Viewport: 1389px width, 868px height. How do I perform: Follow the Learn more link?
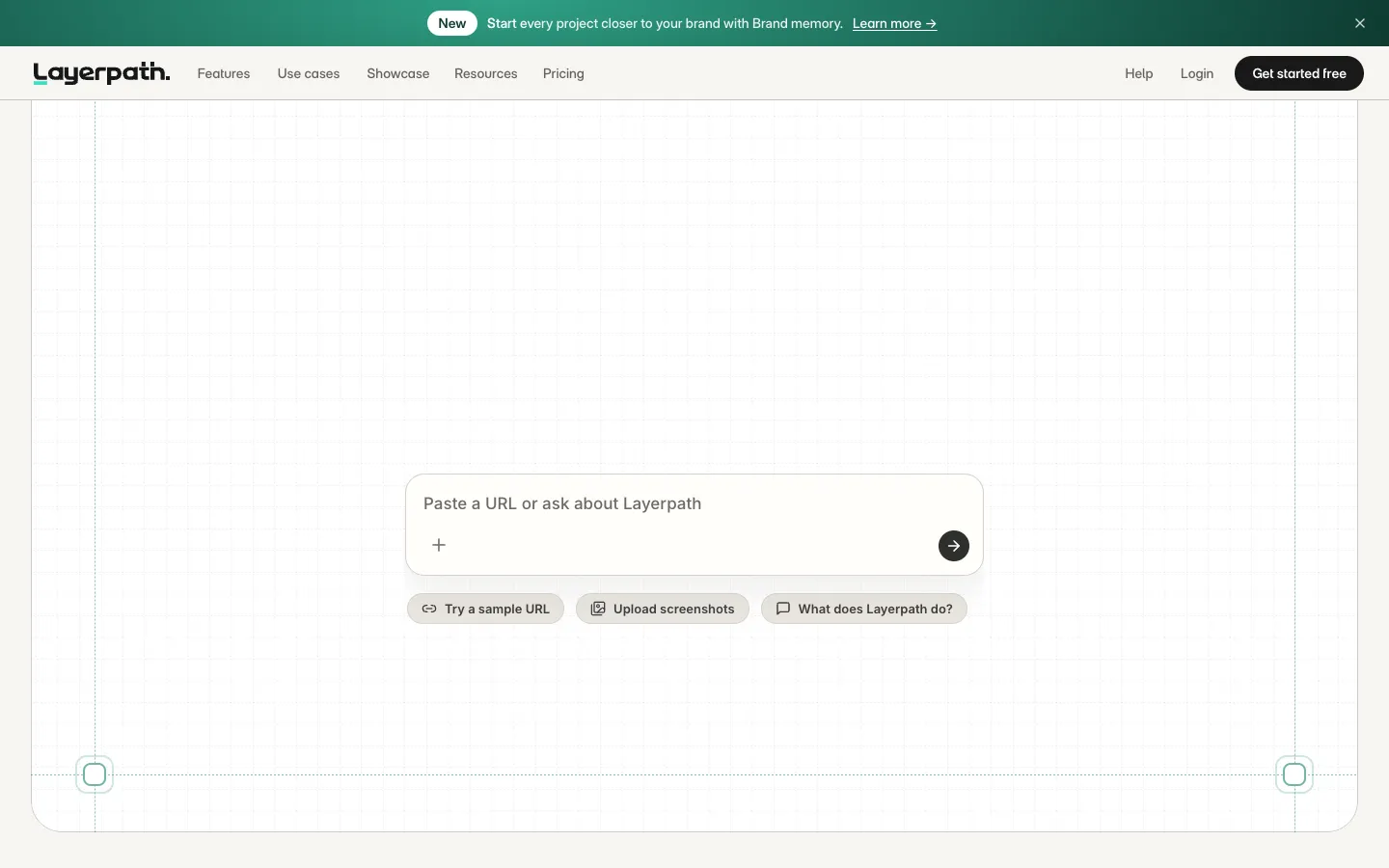coord(894,23)
